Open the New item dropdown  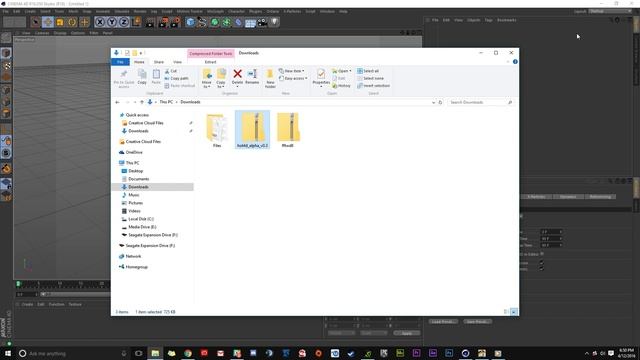(291, 71)
